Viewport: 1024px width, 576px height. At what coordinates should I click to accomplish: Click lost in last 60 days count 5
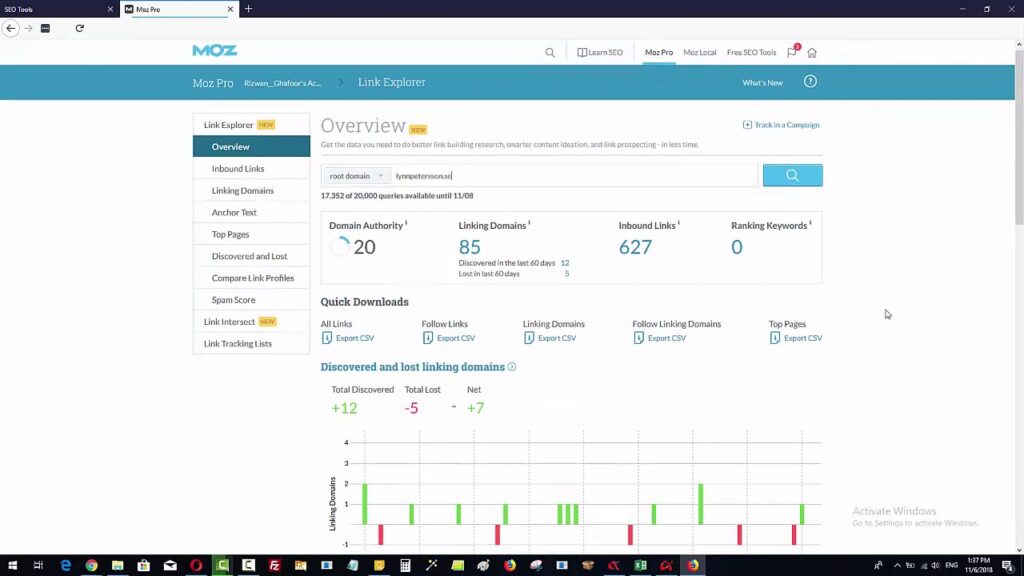click(x=567, y=274)
